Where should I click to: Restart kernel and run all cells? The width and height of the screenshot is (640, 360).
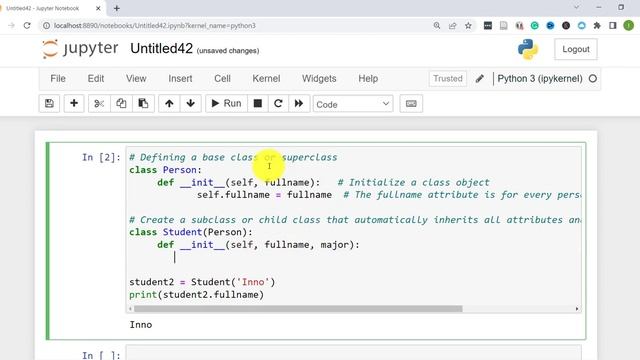[299, 104]
